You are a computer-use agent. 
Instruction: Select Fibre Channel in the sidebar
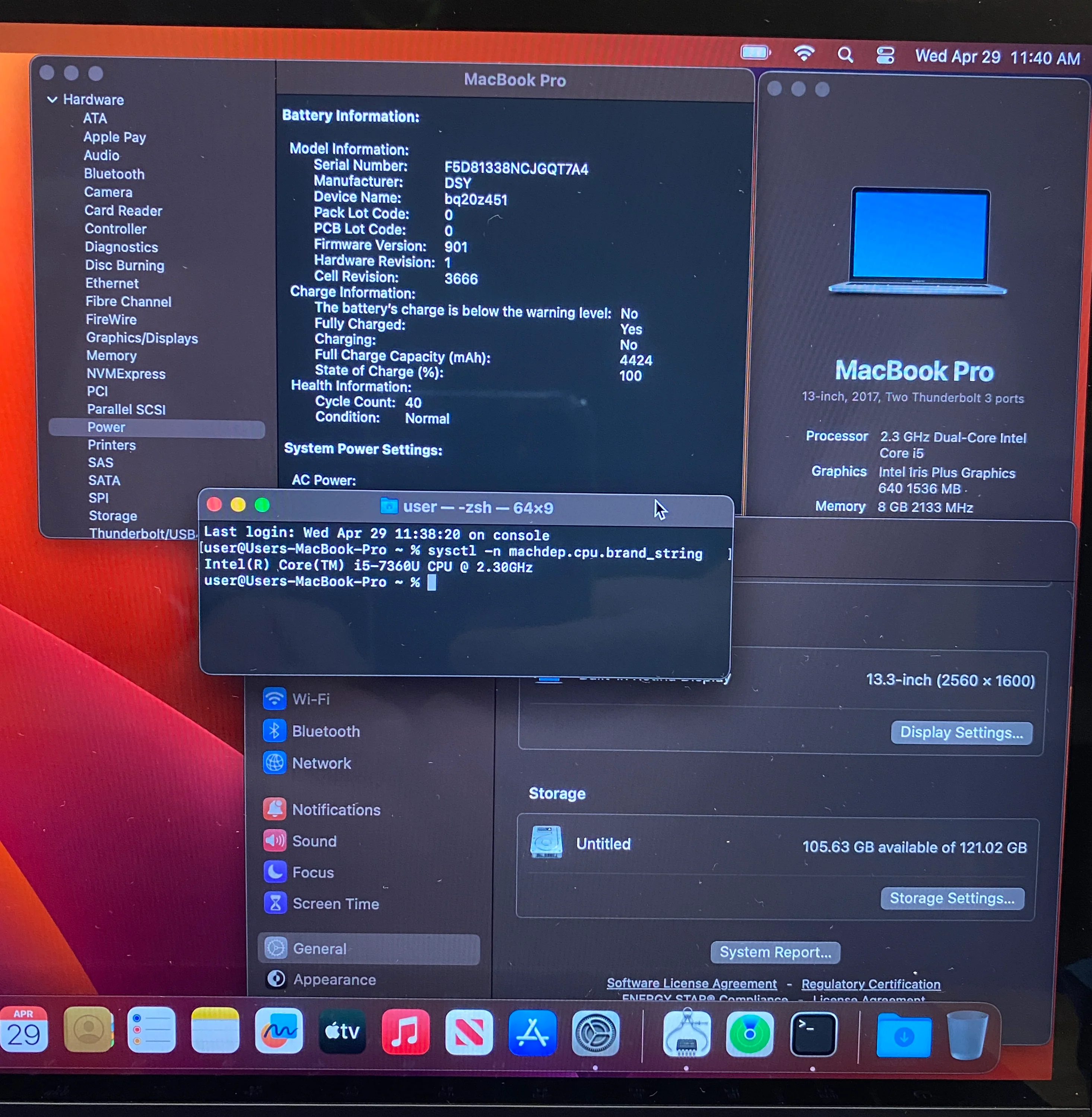pos(128,302)
